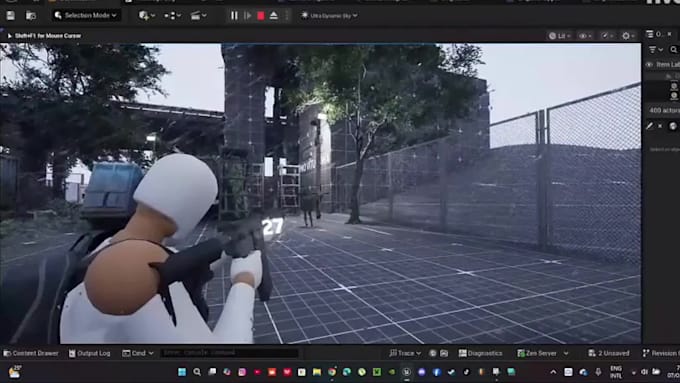Open the globe World Settings tab
Viewport: 680px width, 383px height.
pyautogui.click(x=673, y=126)
